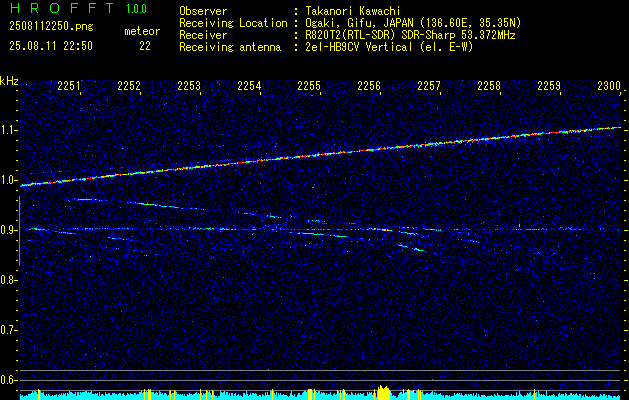Click time marker 2256
Viewport: 629px width, 400px height.
369,86
